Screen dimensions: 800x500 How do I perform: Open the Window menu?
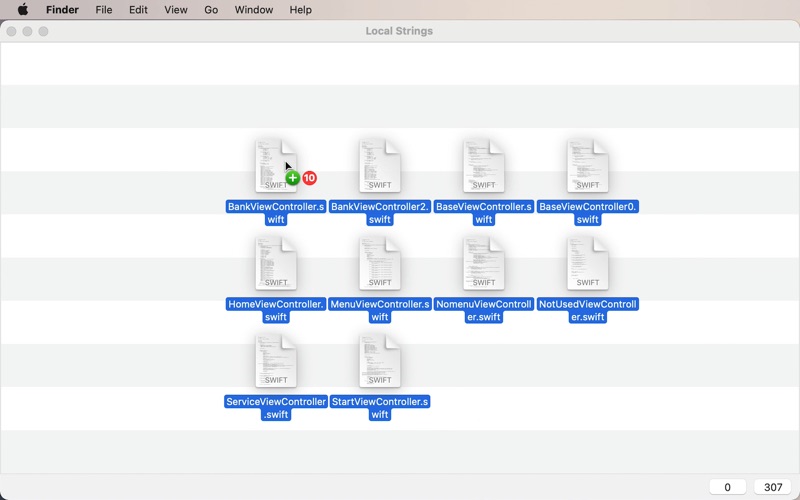coord(254,10)
